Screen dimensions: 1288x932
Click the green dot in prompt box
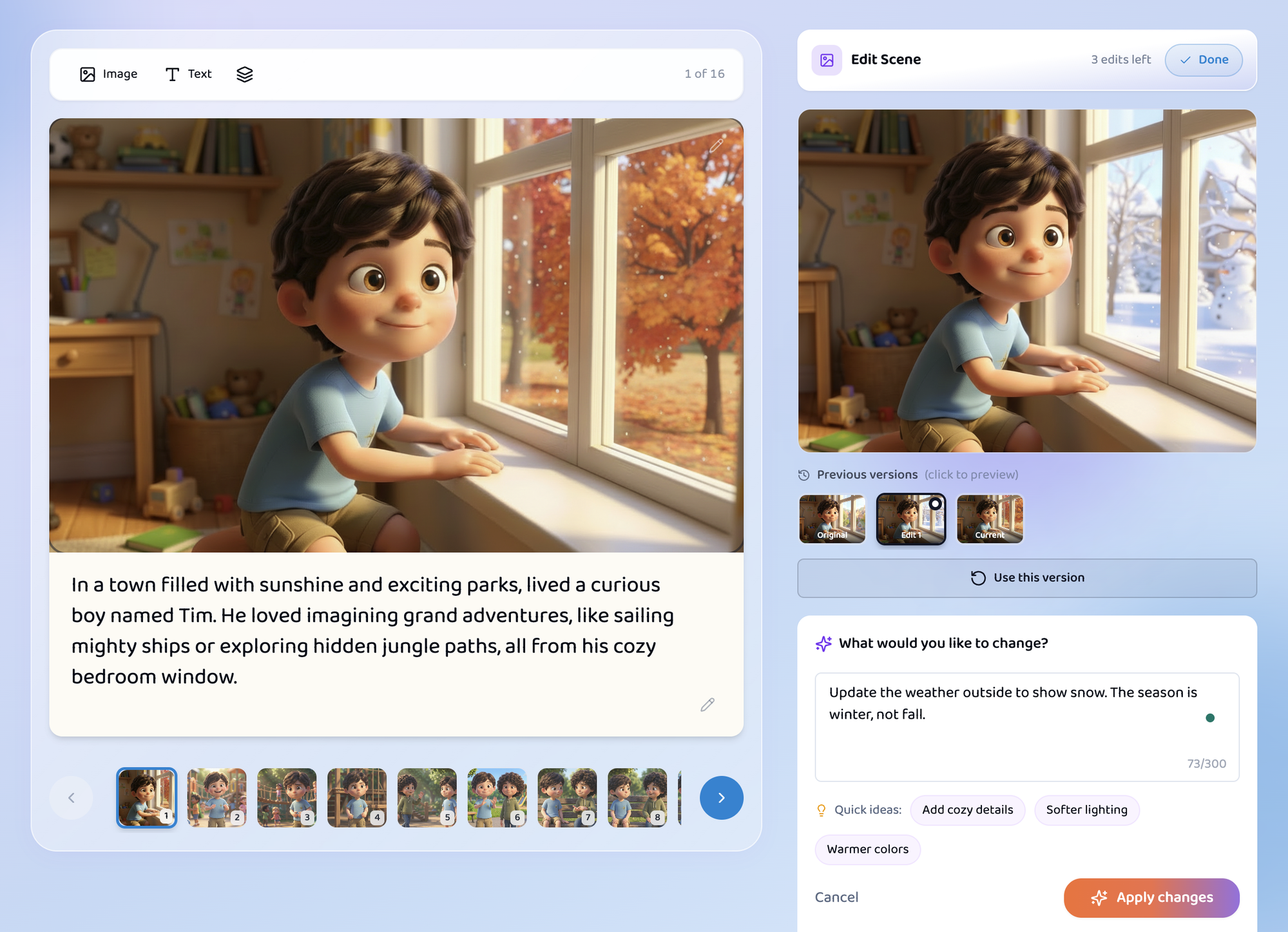tap(1209, 718)
